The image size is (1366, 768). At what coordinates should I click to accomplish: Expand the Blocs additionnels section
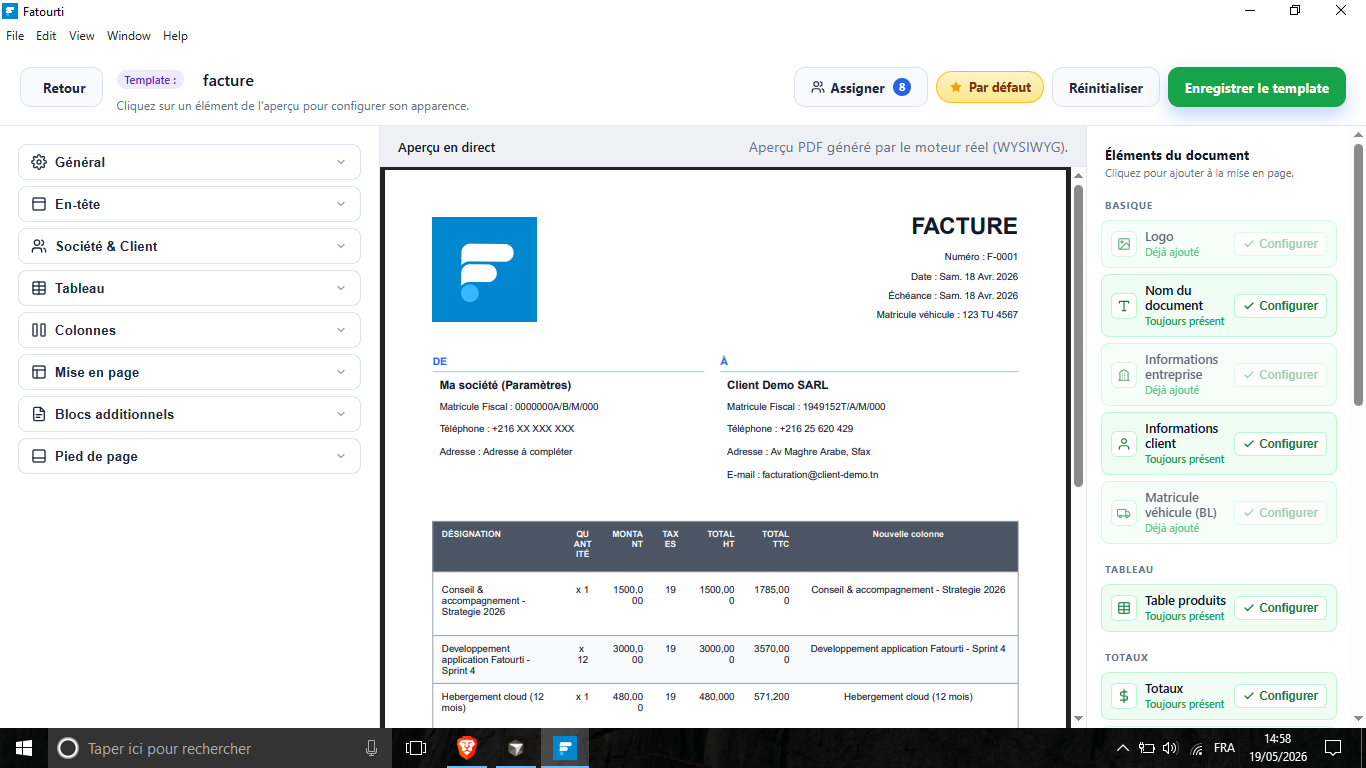click(189, 414)
